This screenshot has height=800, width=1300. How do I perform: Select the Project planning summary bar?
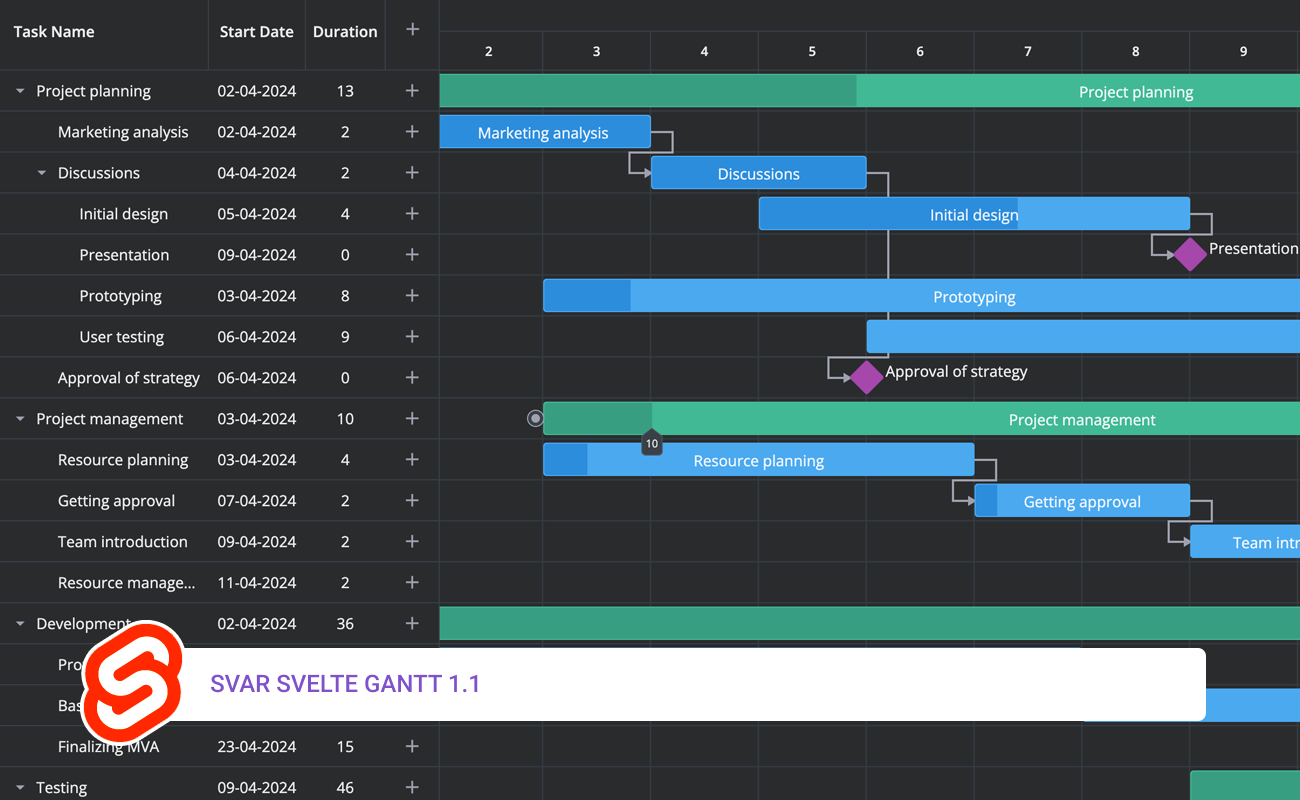click(x=870, y=91)
